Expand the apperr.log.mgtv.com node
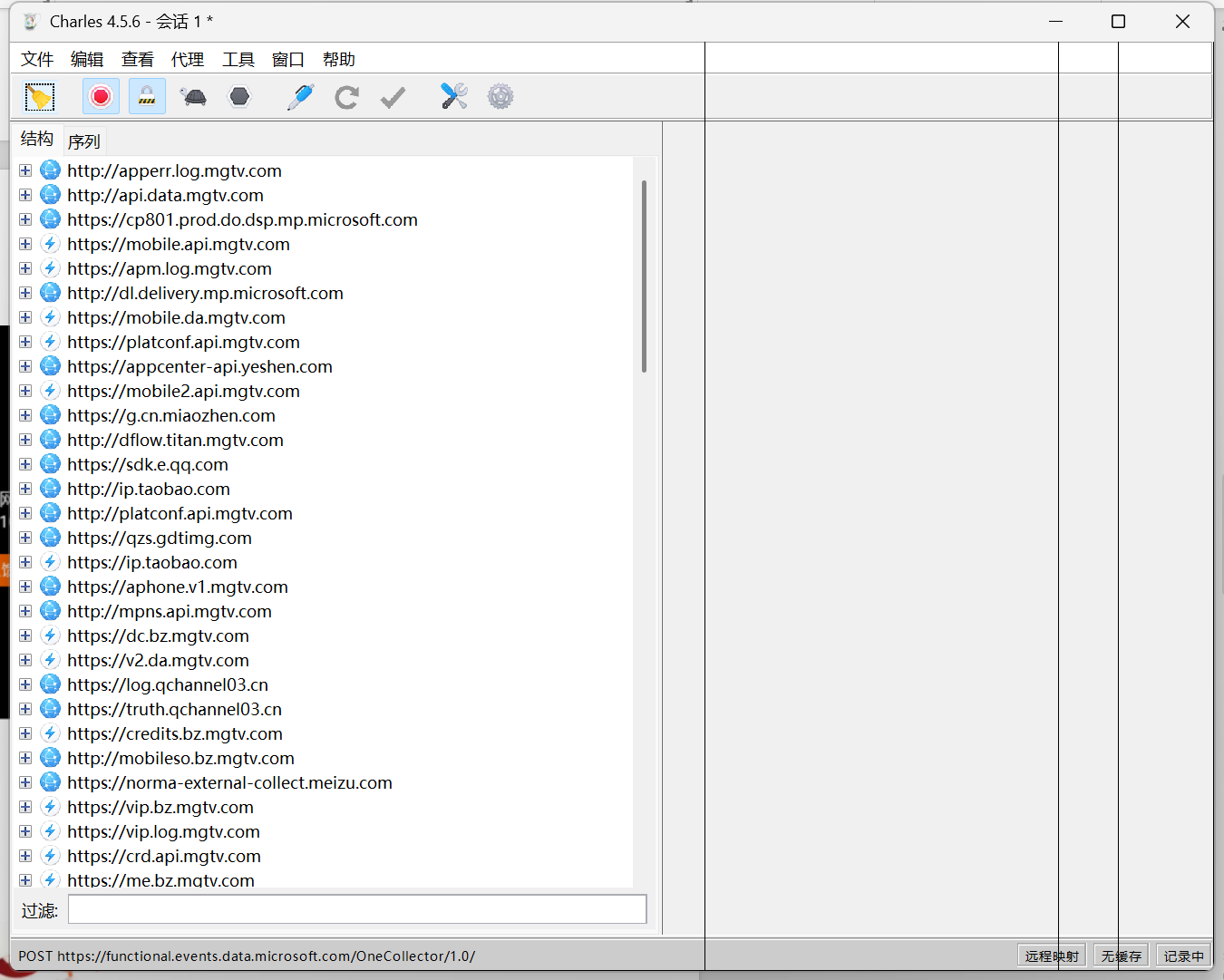The height and width of the screenshot is (980, 1224). [x=25, y=170]
